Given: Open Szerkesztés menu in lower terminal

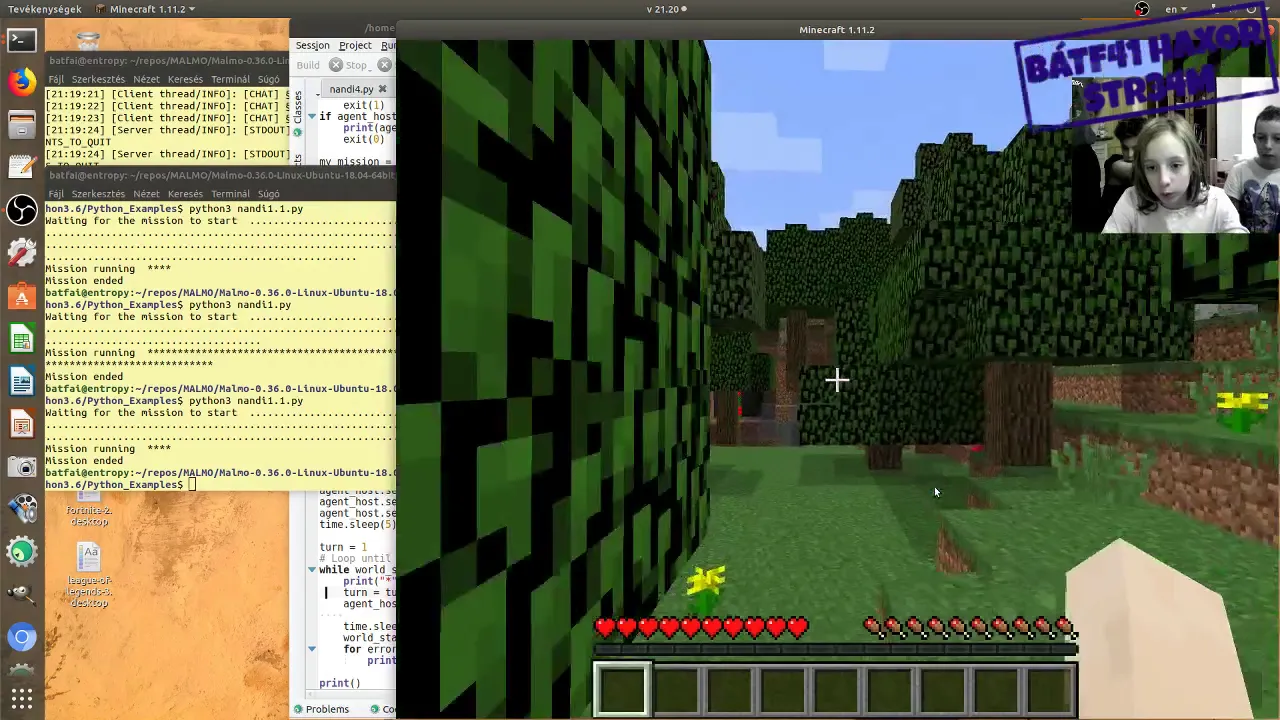Looking at the screenshot, I should point(98,194).
